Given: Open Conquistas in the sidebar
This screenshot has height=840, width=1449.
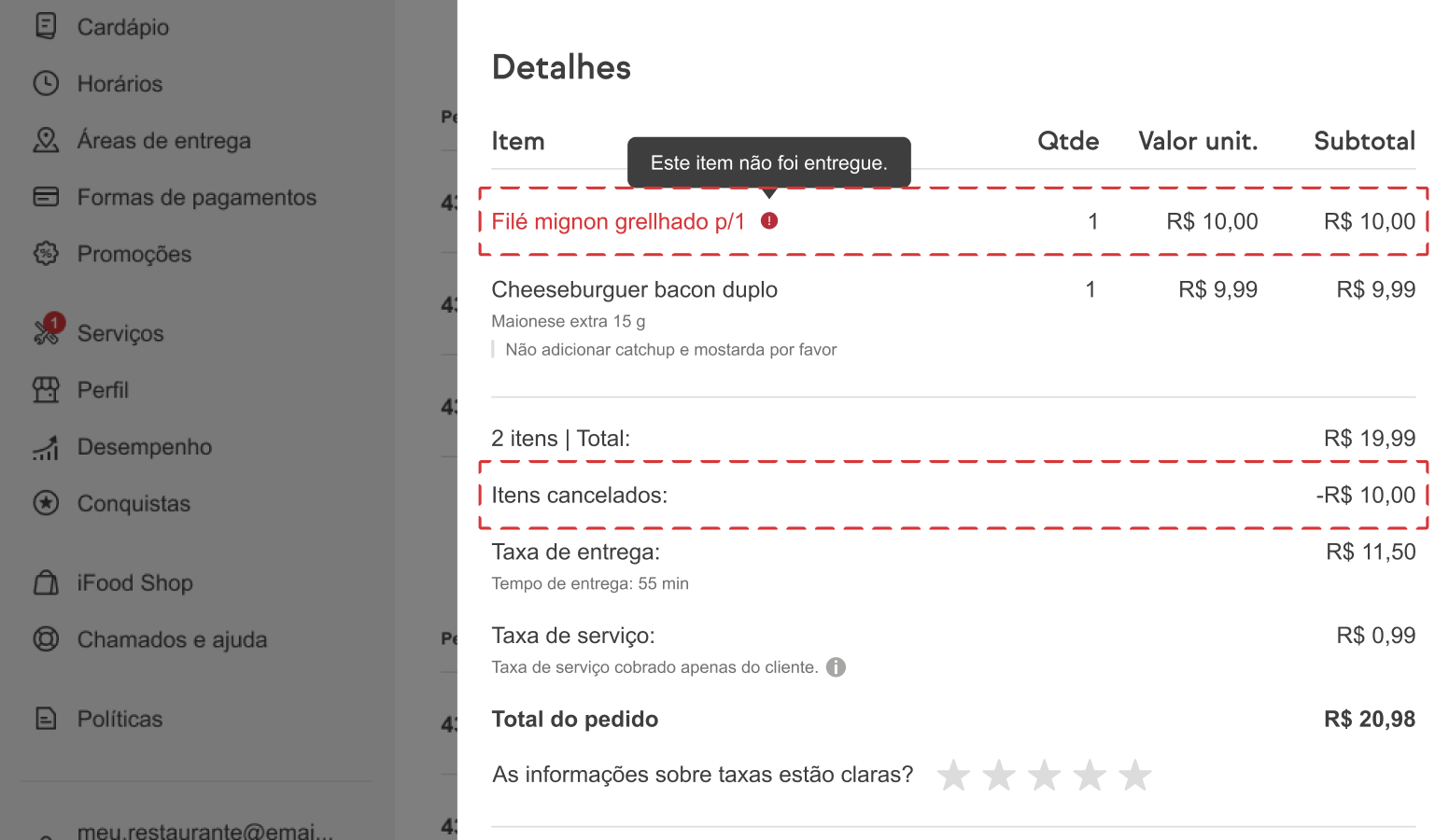Looking at the screenshot, I should tap(134, 504).
